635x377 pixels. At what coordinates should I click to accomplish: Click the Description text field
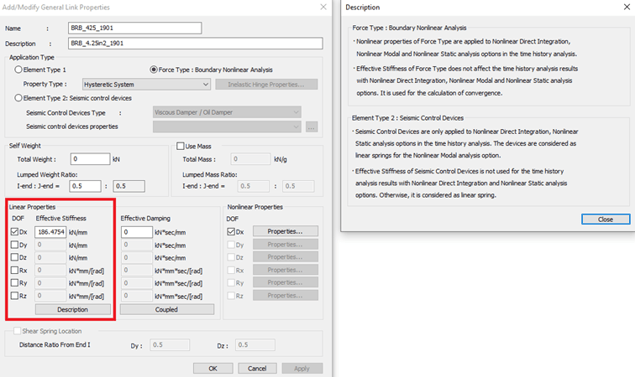[195, 43]
